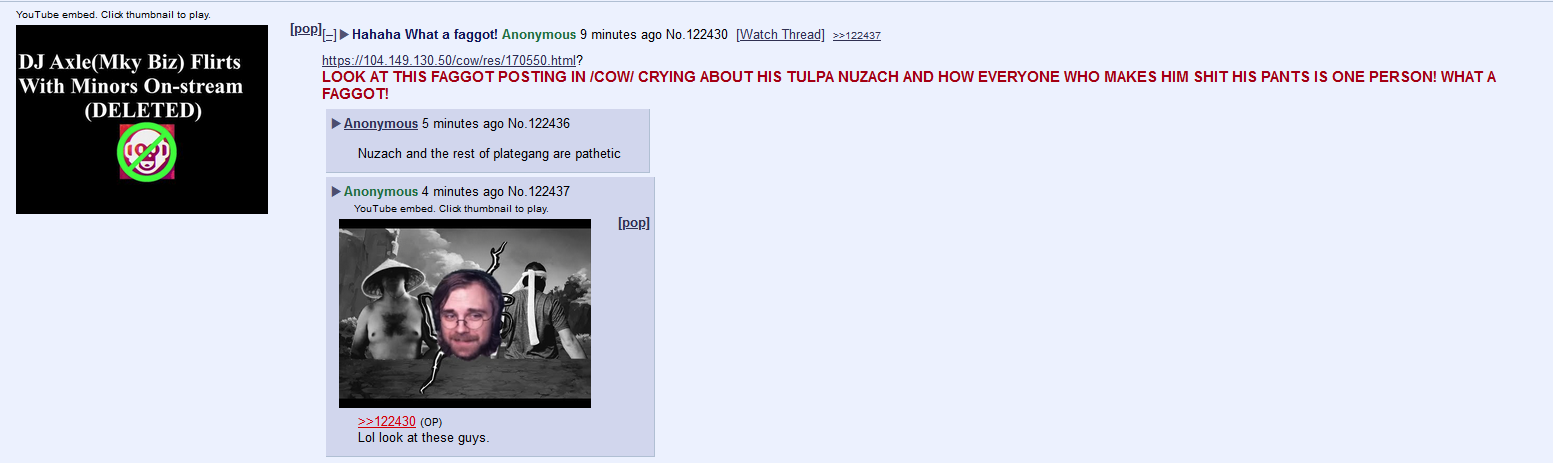Collapse thread with the [–] hide toggle
This screenshot has height=463, width=1553.
click(x=329, y=36)
